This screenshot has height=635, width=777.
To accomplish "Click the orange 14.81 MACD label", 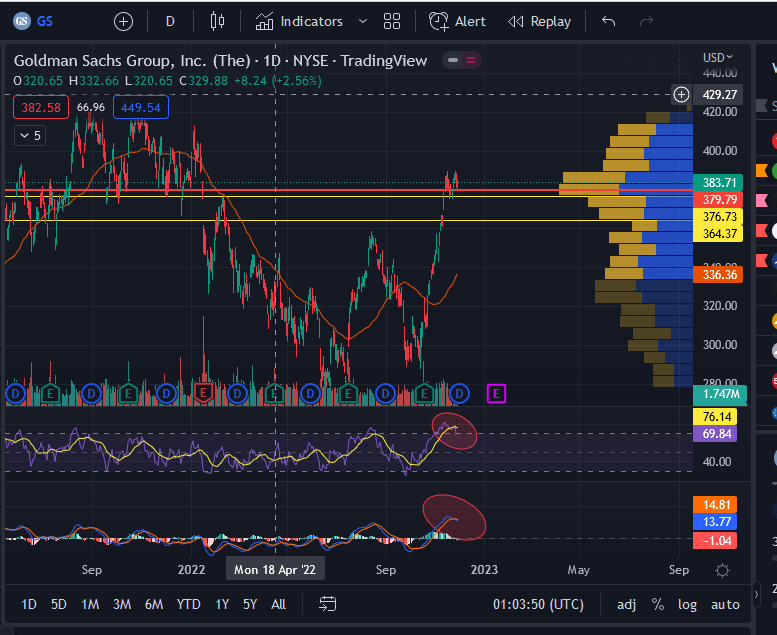I will pos(715,505).
